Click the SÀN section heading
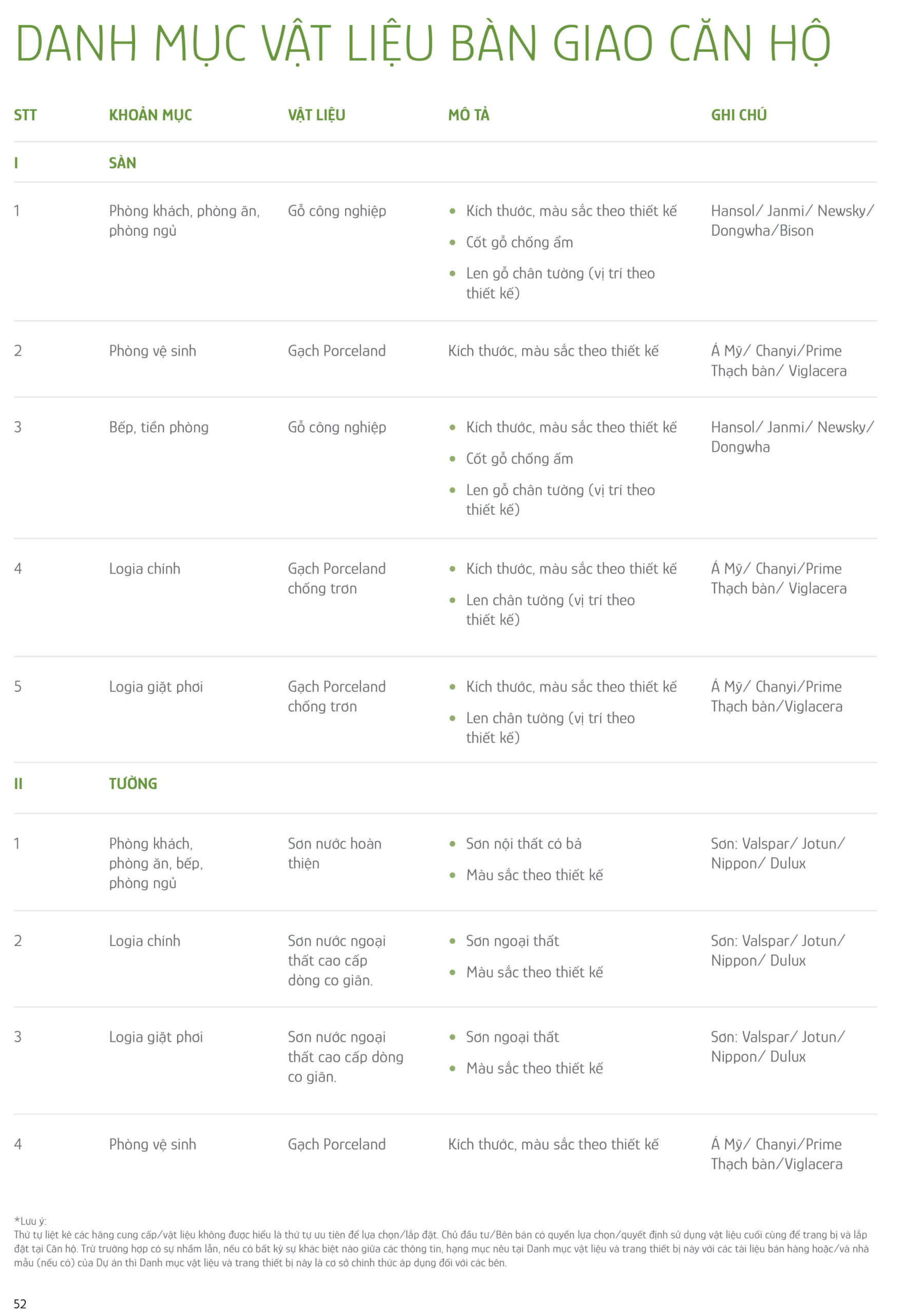This screenshot has width=924, height=1314. click(x=123, y=163)
